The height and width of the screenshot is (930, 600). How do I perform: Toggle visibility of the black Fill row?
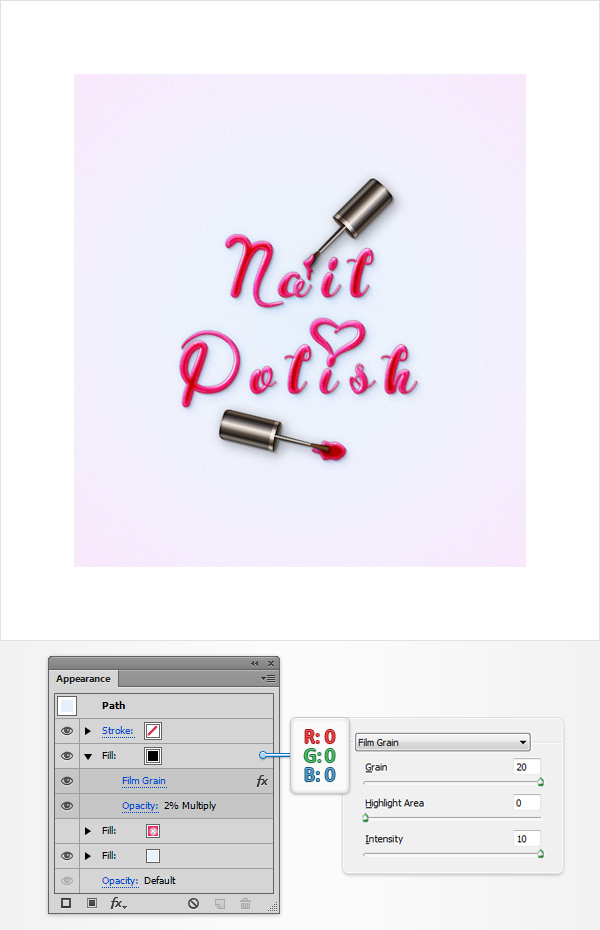click(x=67, y=756)
